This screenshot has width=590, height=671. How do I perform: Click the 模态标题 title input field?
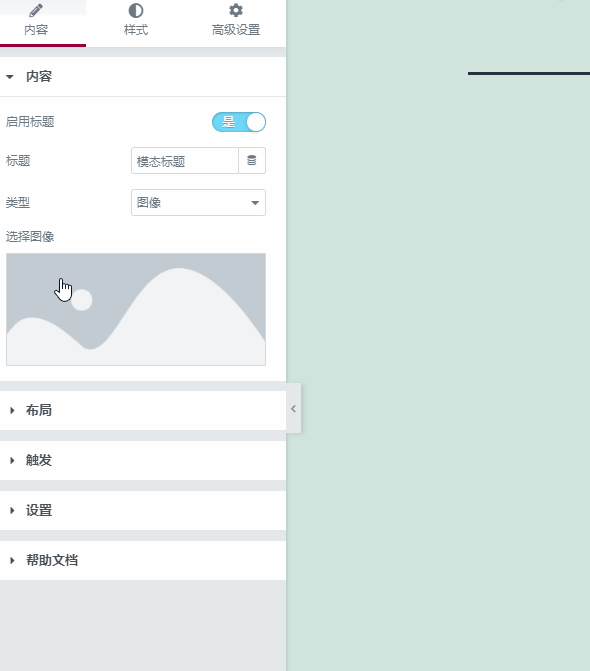point(185,161)
